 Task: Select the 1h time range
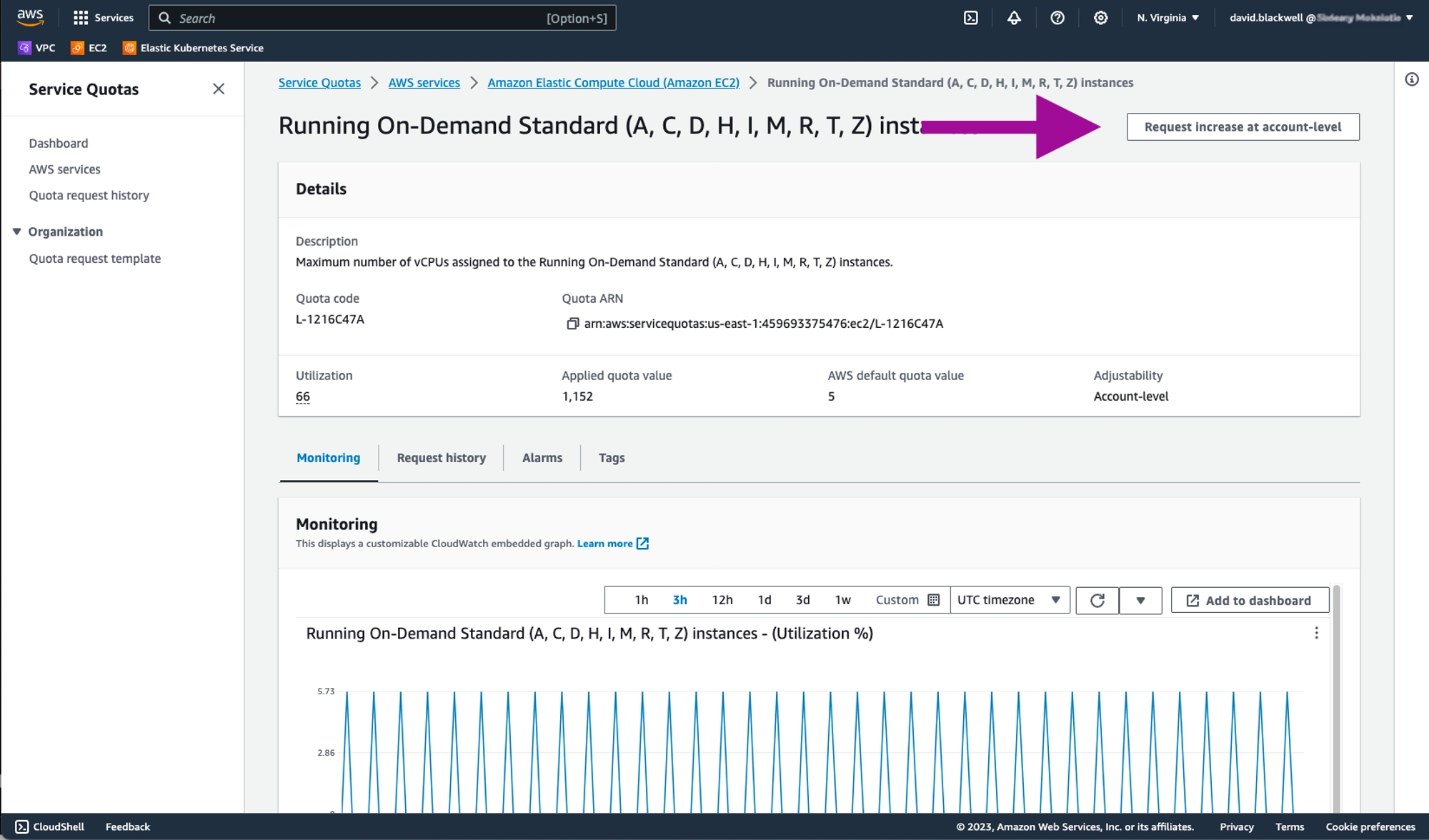point(641,600)
